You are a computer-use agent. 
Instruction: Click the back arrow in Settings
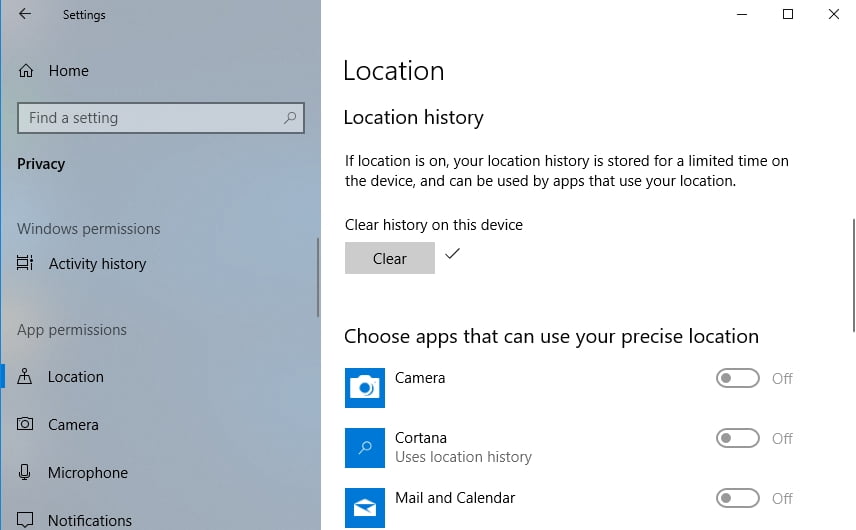25,14
